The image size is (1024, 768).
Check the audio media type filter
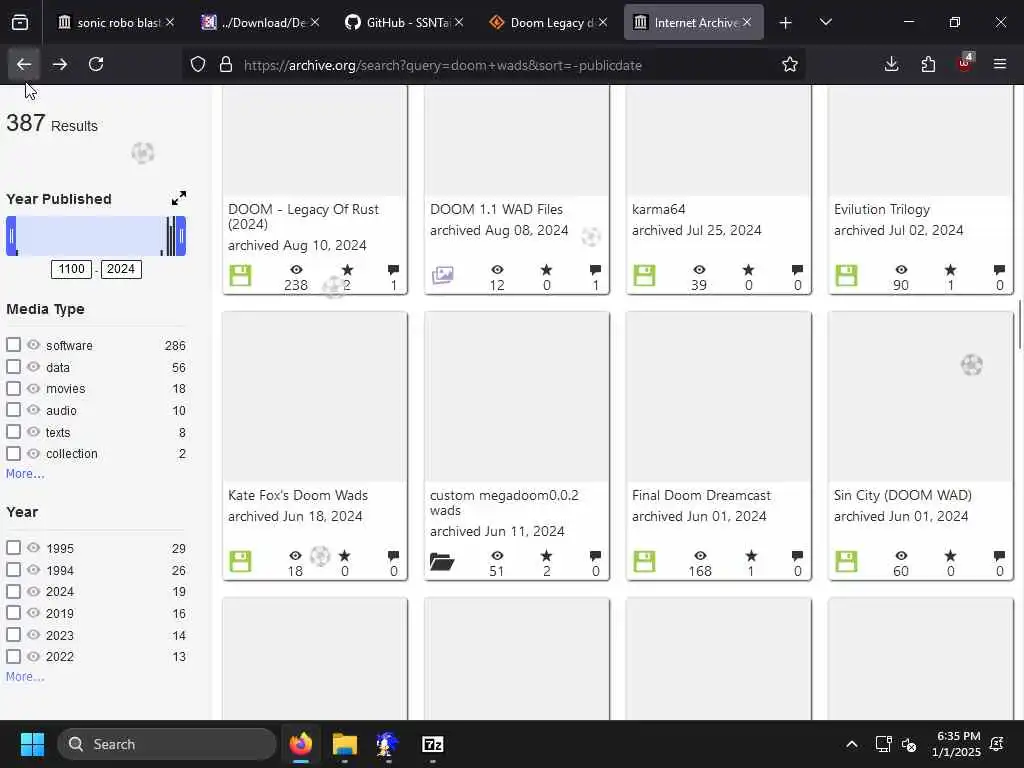(13, 409)
